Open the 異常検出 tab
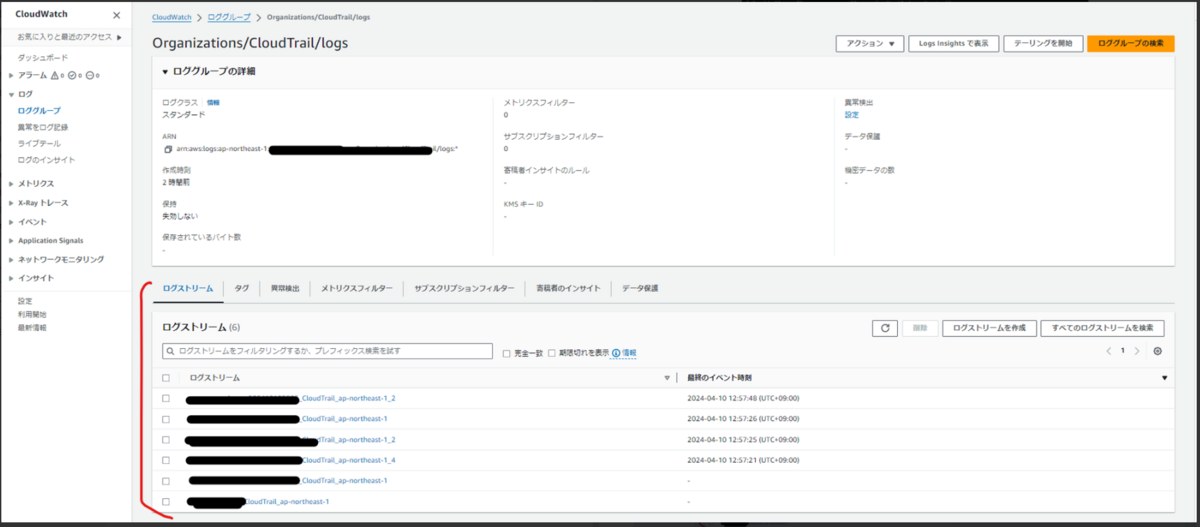The image size is (1200, 527). [x=285, y=288]
